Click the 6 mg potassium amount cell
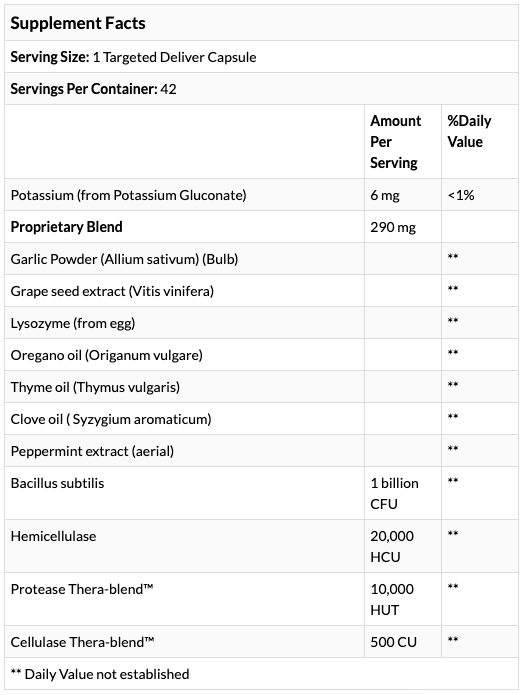 point(385,195)
